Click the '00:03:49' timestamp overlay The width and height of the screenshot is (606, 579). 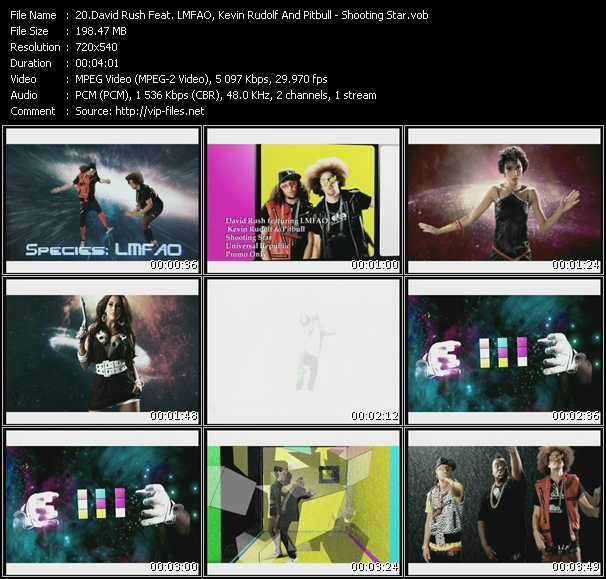coord(576,567)
